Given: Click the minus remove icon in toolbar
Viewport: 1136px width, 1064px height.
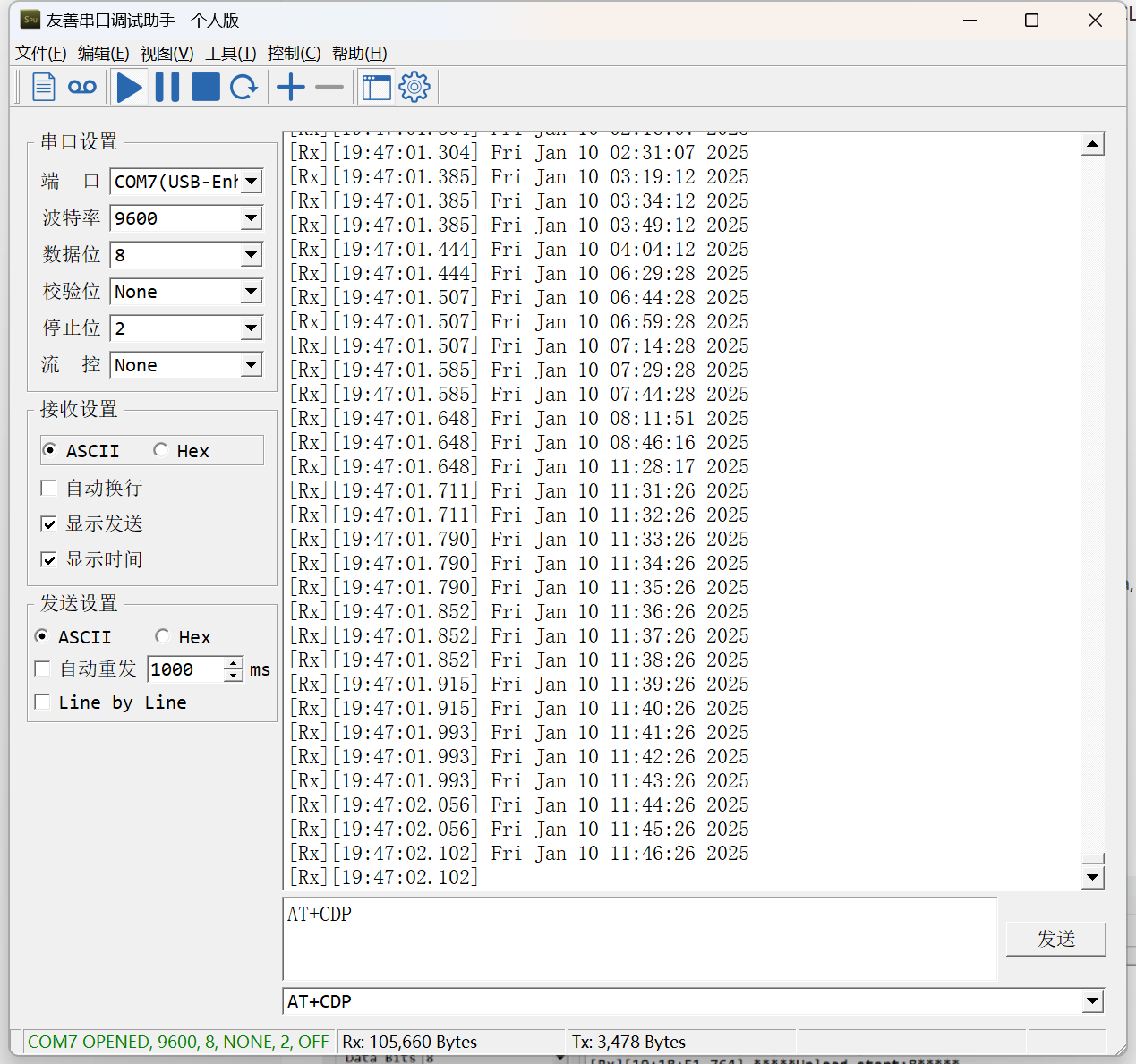Looking at the screenshot, I should (329, 87).
